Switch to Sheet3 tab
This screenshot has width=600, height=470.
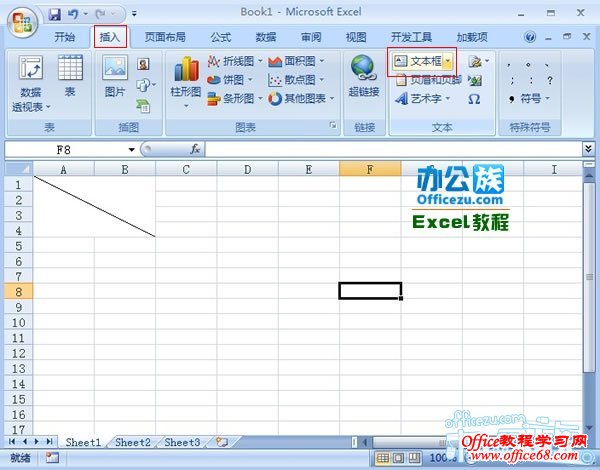[x=182, y=442]
